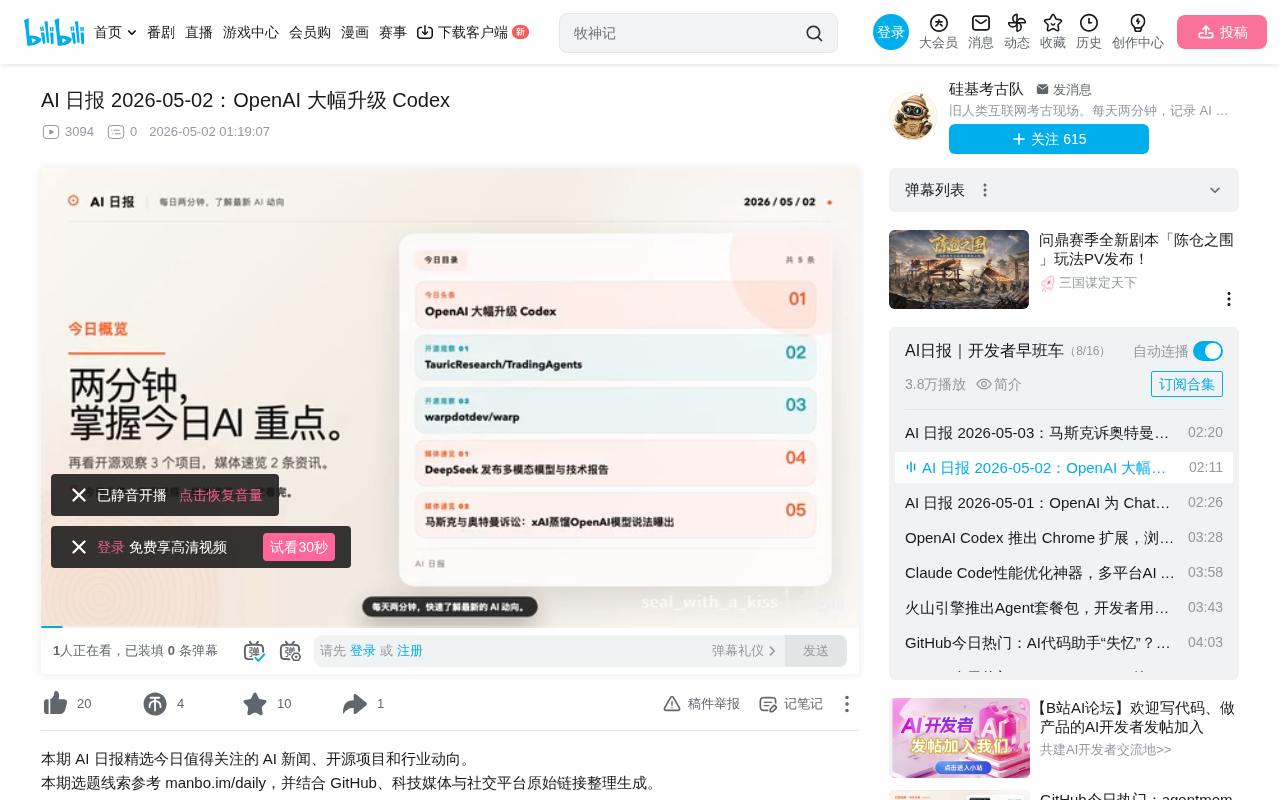This screenshot has width=1280, height=800.
Task: Expand the 弹幕列表 panel chevron
Action: pos(1215,190)
